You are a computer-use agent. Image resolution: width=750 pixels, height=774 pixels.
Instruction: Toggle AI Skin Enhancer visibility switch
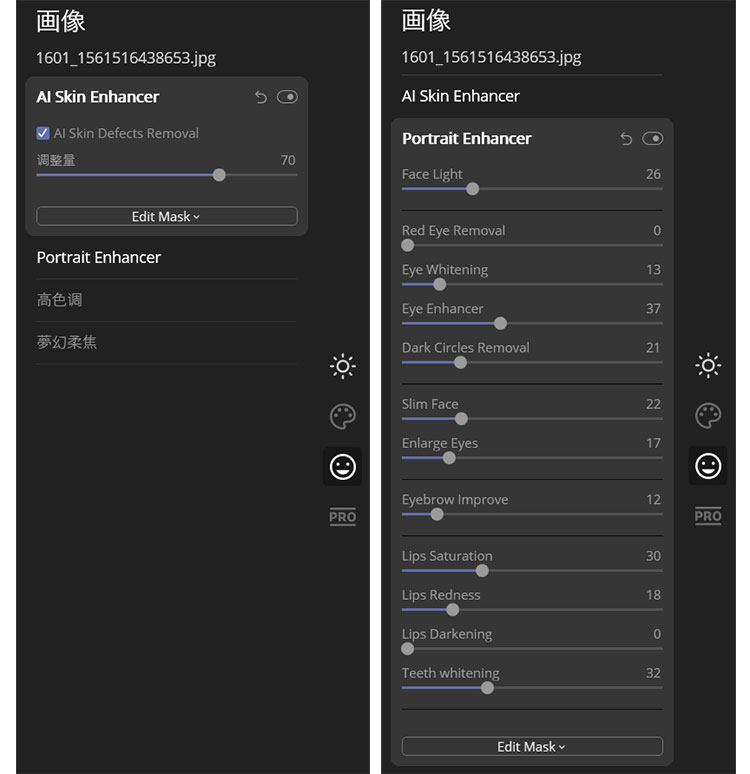tap(287, 97)
